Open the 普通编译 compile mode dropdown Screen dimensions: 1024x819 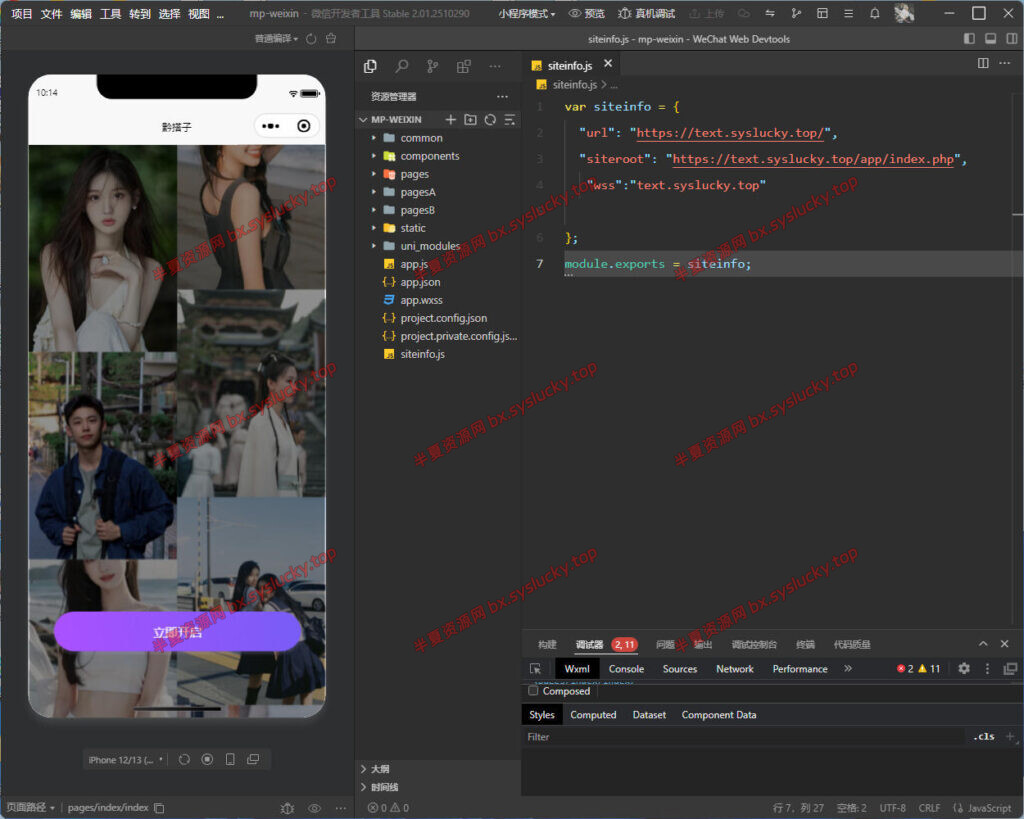[276, 39]
